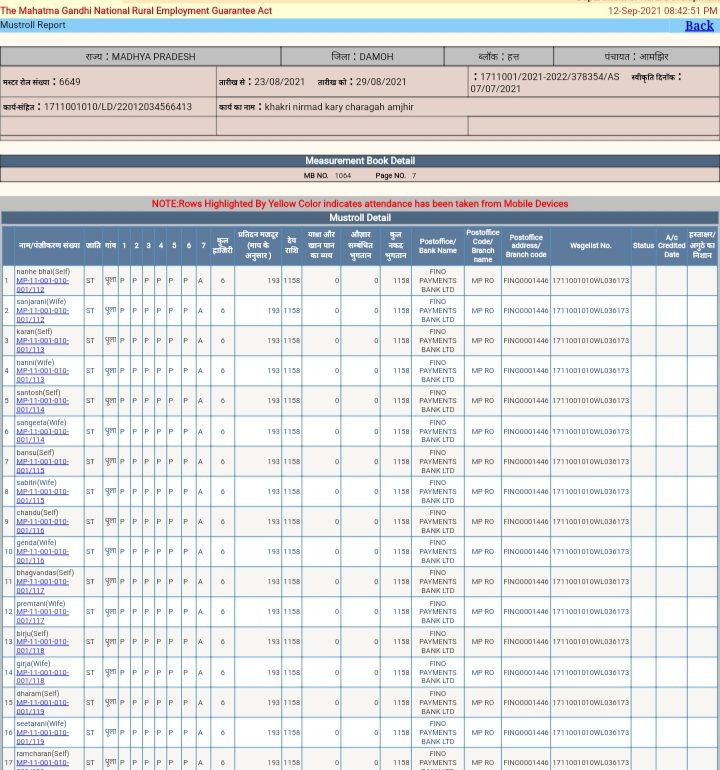Open sangeeta(Wife) registration number link
The image size is (720, 770).
click(42, 436)
